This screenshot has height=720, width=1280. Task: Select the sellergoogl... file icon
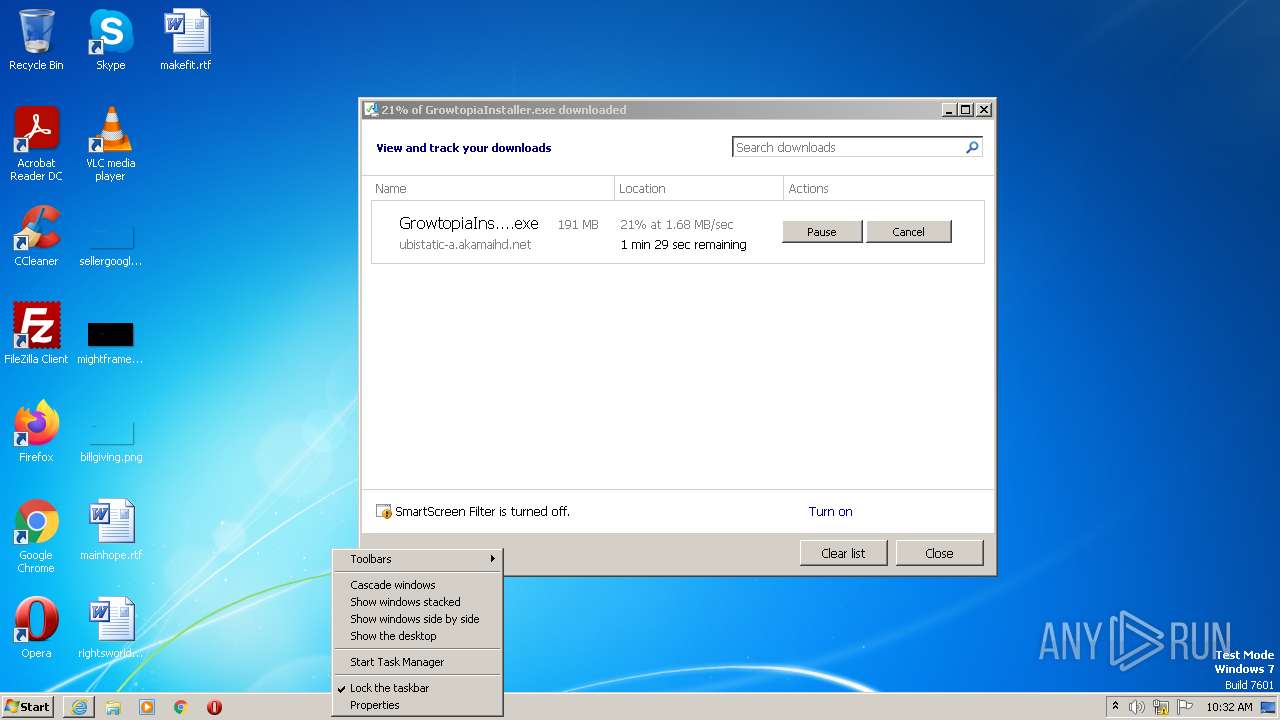(x=110, y=244)
